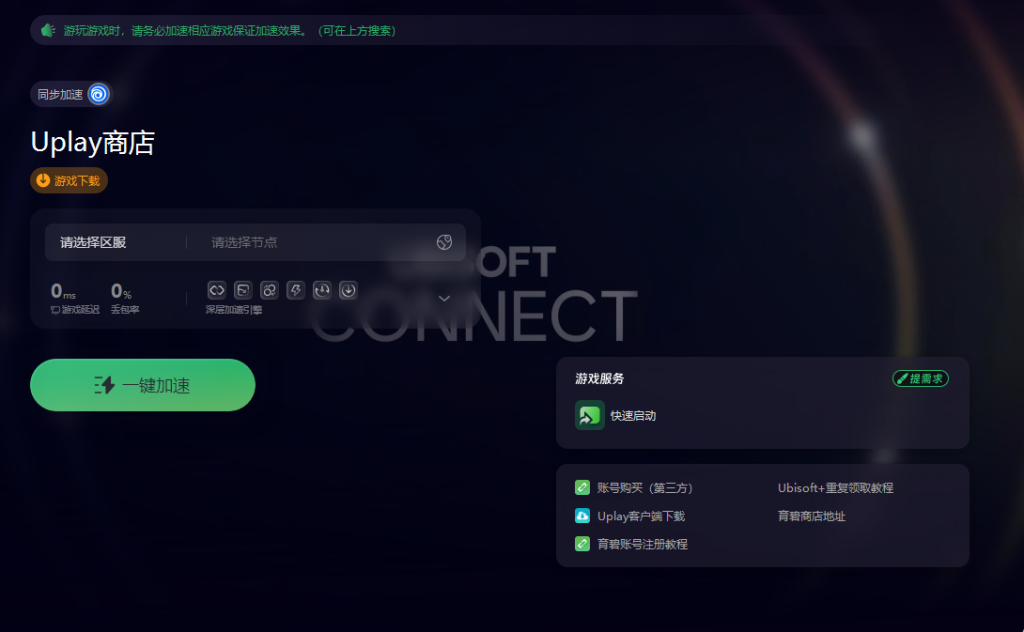Screen dimensions: 1024x632
Task: Open 账号购买（第三方） link
Action: coord(645,488)
